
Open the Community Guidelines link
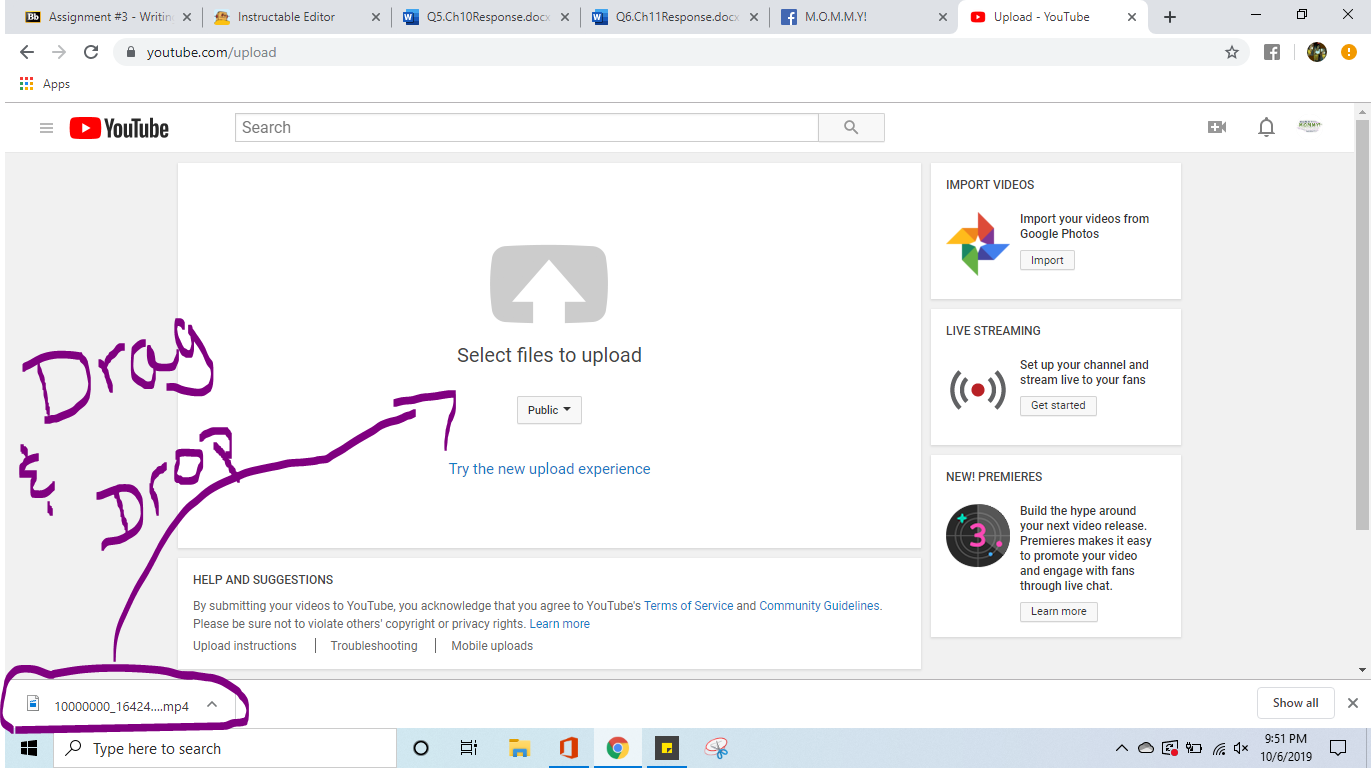pos(819,606)
